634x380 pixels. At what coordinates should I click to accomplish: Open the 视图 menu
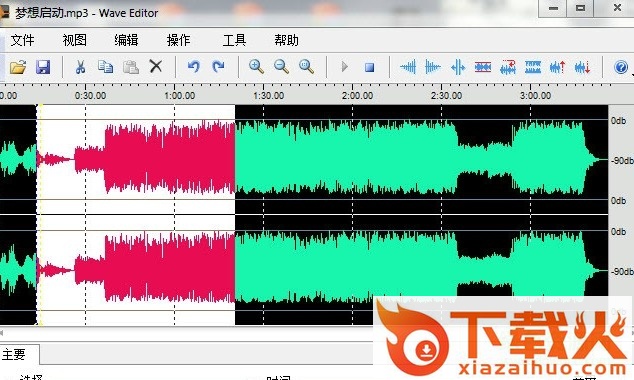[x=74, y=40]
